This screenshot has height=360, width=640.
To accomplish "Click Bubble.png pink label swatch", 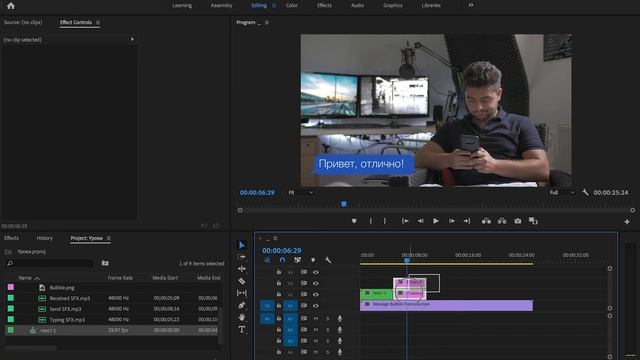I will (x=11, y=287).
